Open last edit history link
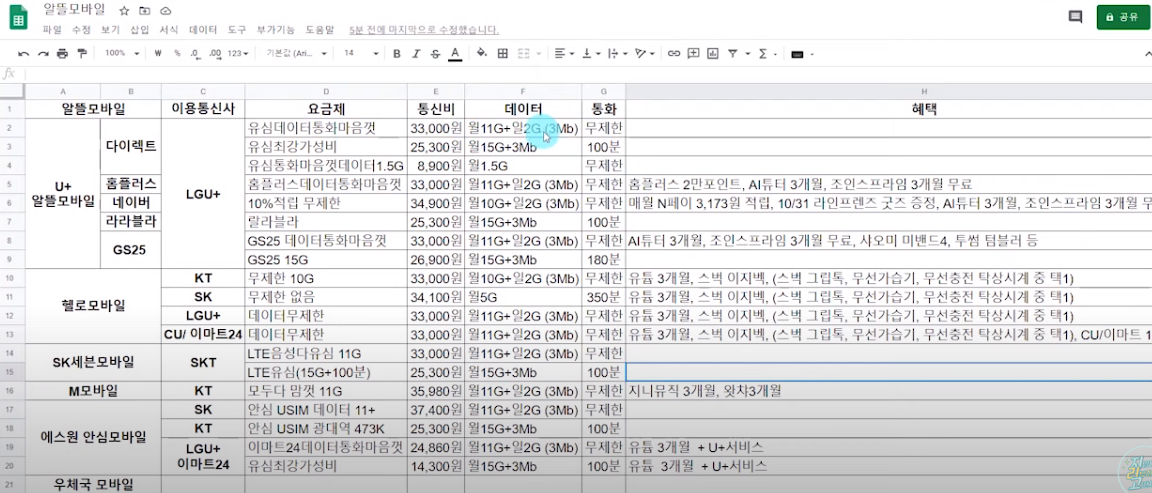Image resolution: width=1152 pixels, height=493 pixels. 424,30
